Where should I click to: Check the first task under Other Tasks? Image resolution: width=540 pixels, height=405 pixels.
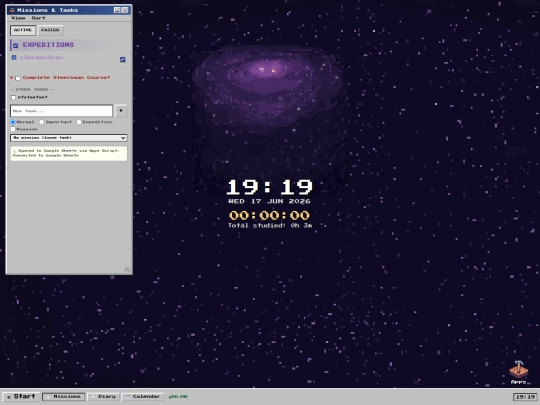pos(13,97)
